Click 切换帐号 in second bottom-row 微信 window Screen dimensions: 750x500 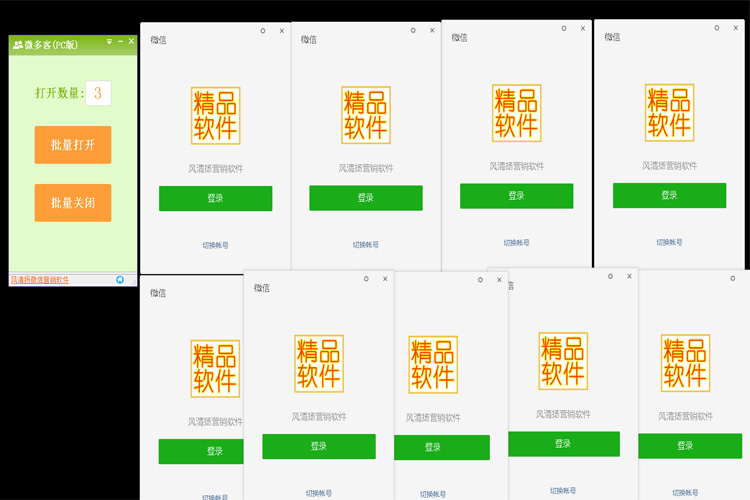319,493
